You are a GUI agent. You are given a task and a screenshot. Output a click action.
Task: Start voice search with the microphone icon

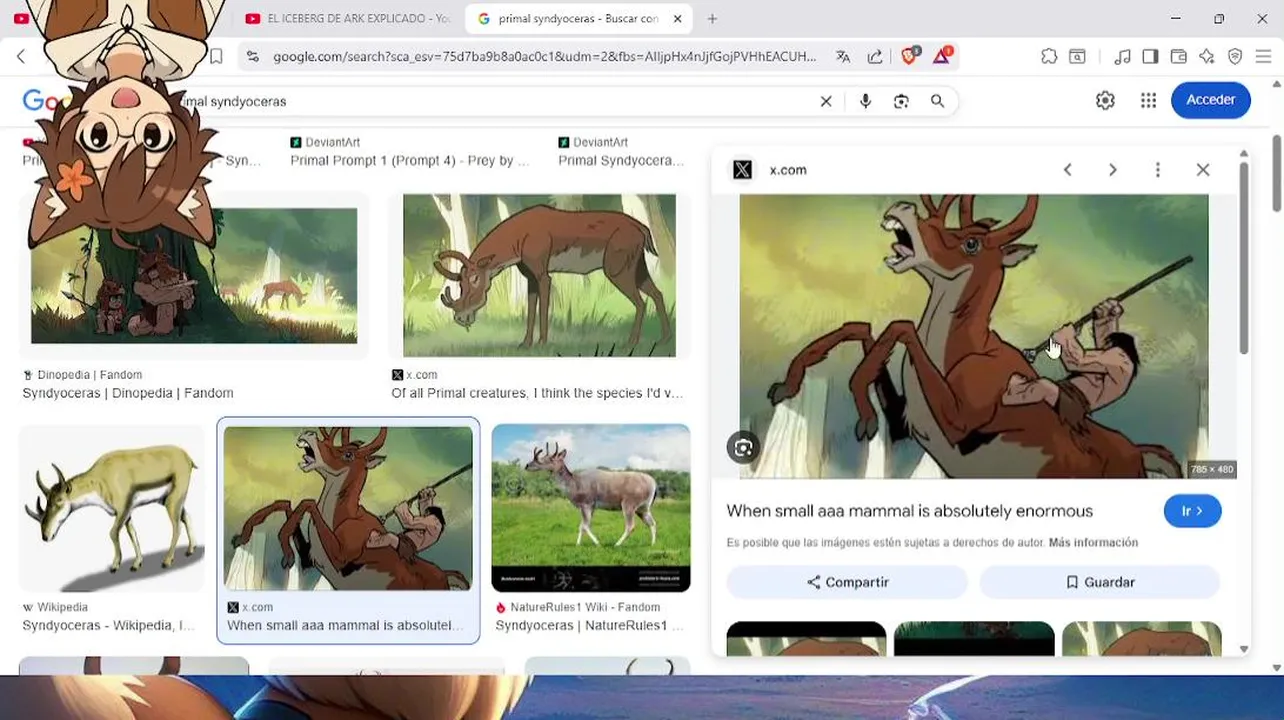click(x=865, y=101)
